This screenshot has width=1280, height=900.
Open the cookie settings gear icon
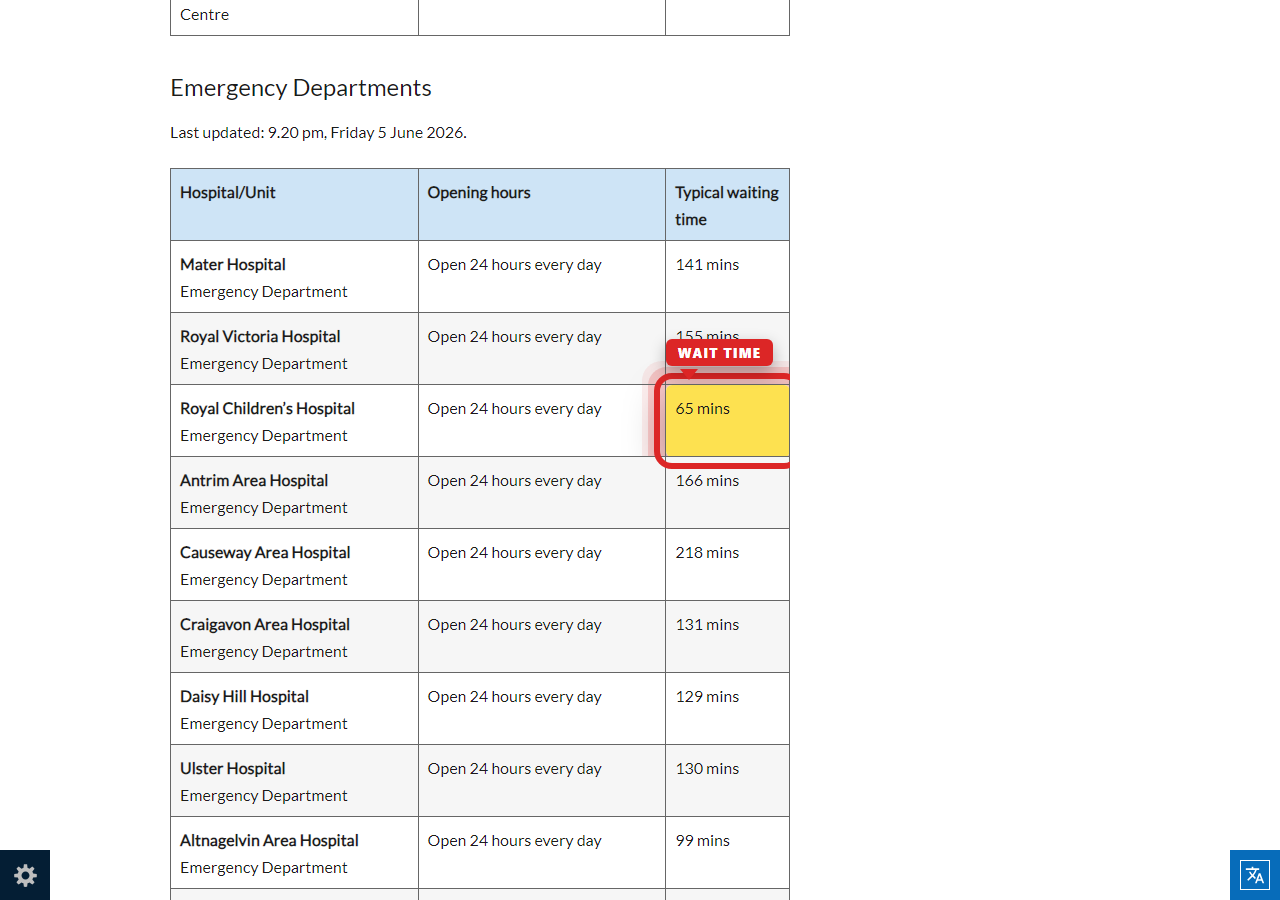pyautogui.click(x=25, y=875)
